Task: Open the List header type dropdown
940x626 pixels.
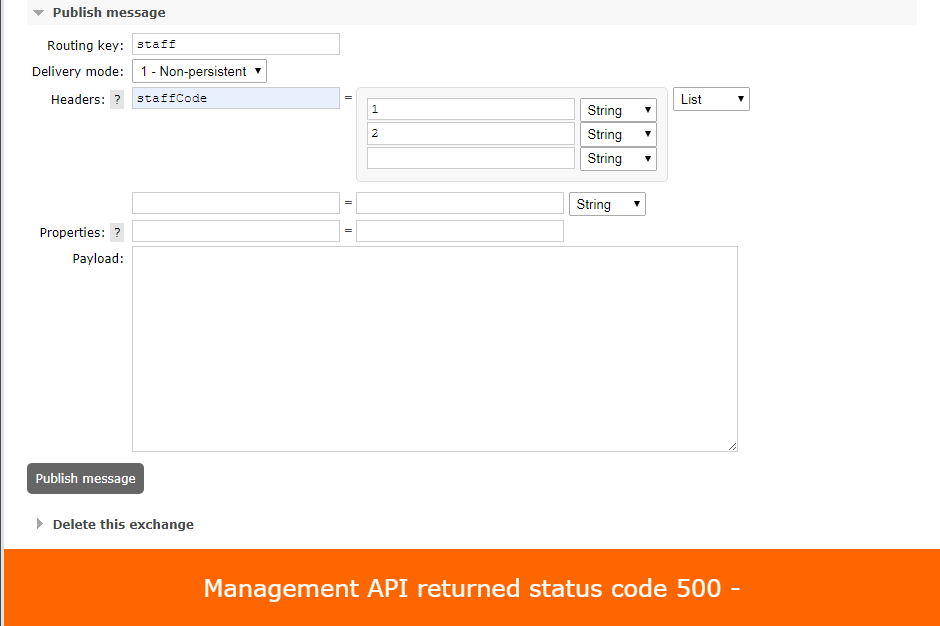Action: [x=711, y=100]
